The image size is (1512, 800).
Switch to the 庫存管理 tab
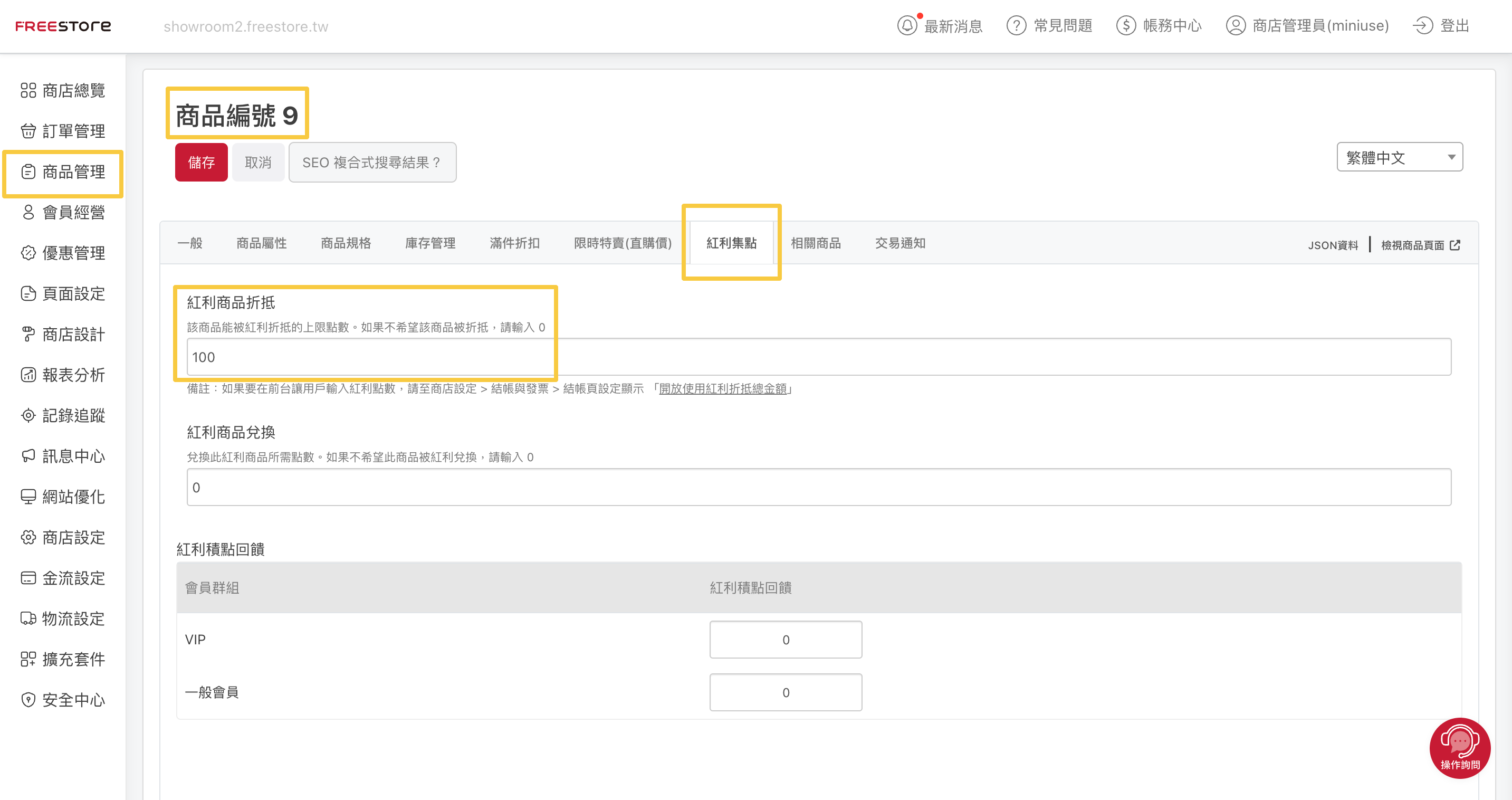tap(430, 243)
